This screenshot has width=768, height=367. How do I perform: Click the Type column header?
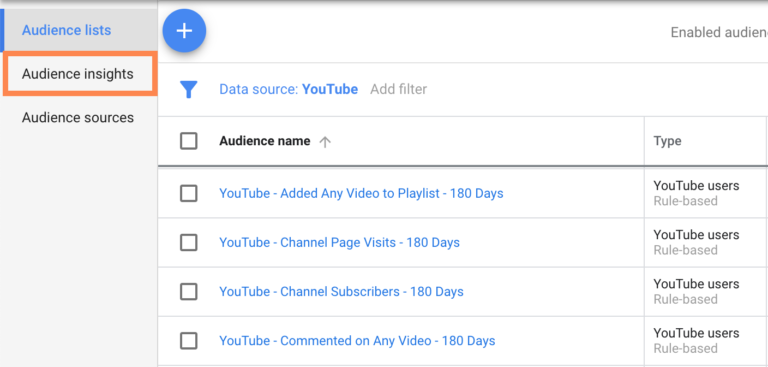click(x=667, y=141)
